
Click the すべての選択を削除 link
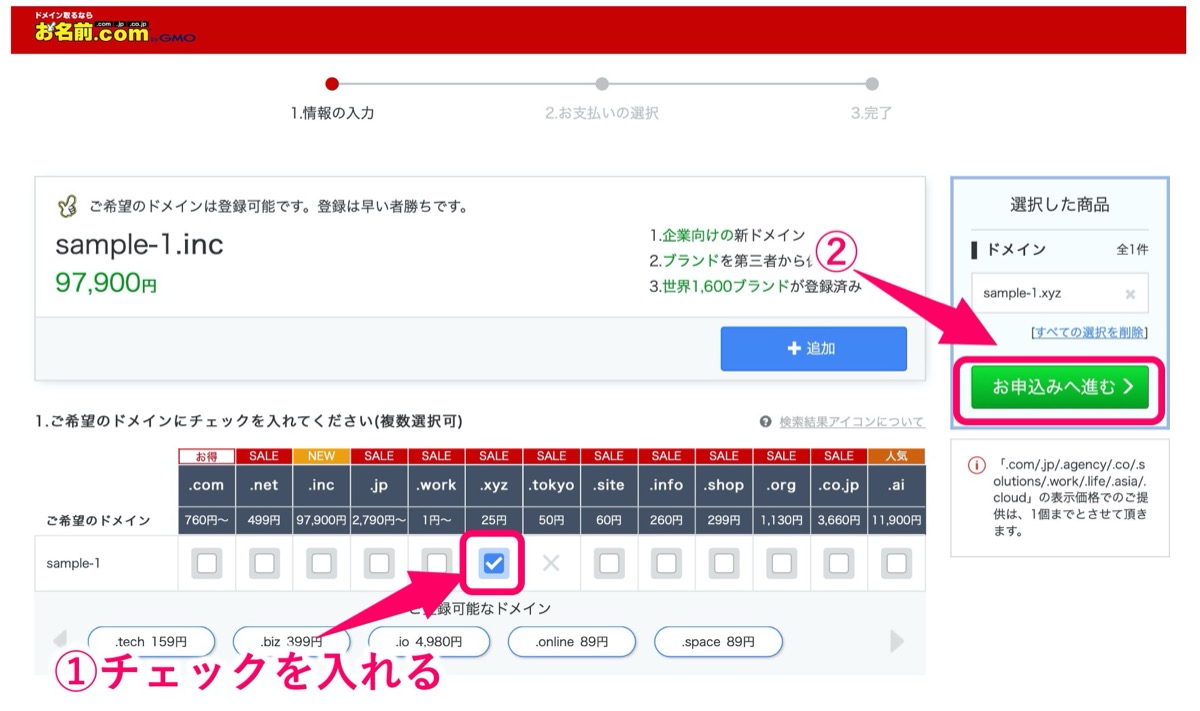pyautogui.click(x=1089, y=332)
